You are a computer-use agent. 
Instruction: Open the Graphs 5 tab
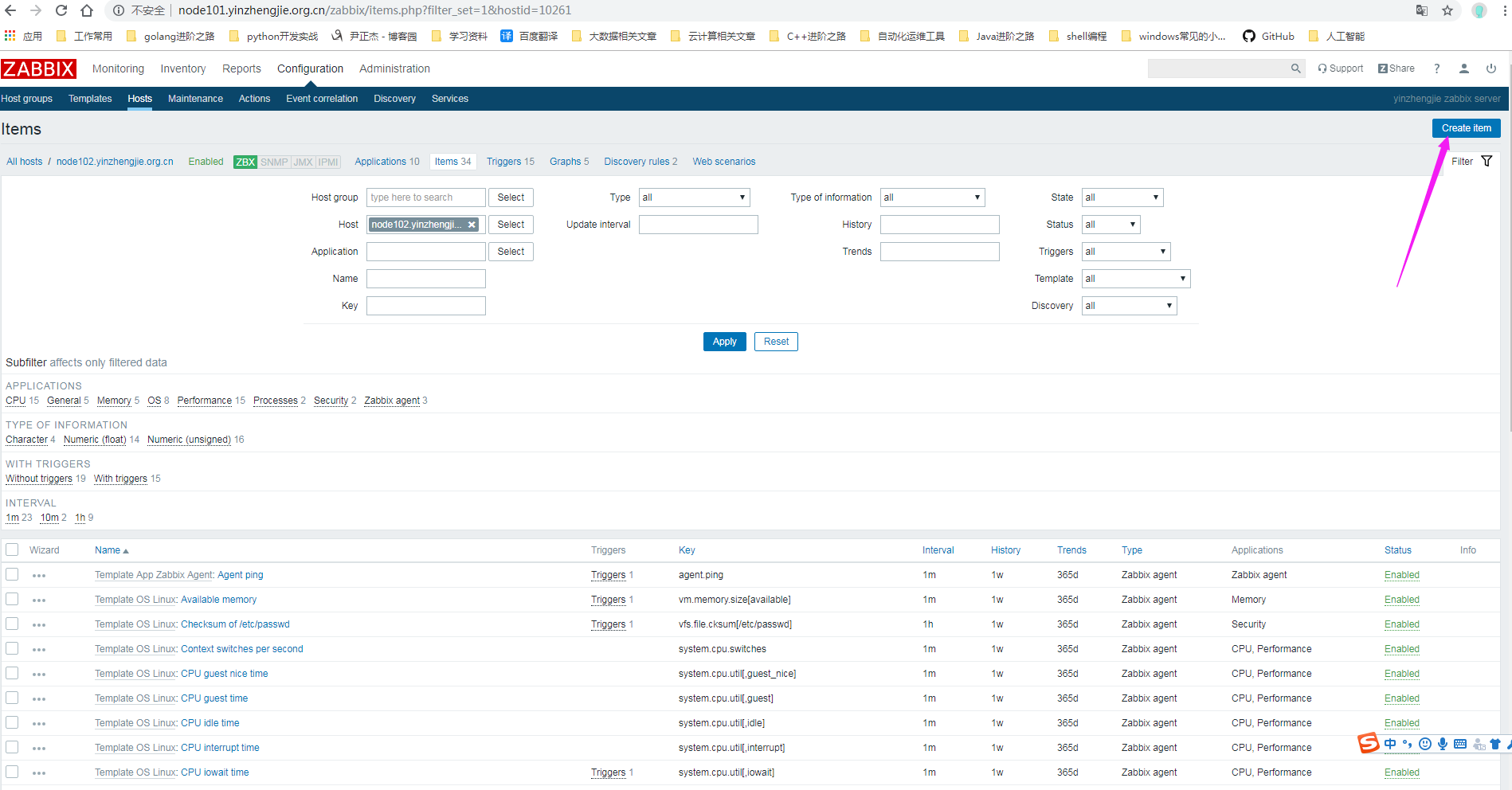(569, 162)
